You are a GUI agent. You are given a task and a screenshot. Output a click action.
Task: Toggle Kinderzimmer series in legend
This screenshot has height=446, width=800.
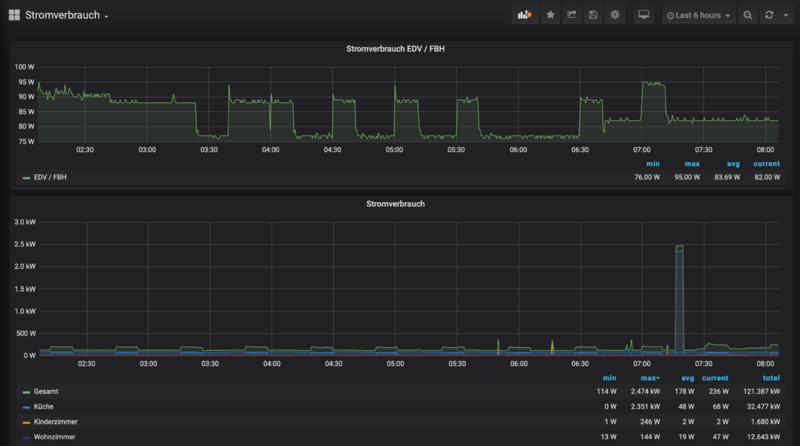[x=56, y=422]
